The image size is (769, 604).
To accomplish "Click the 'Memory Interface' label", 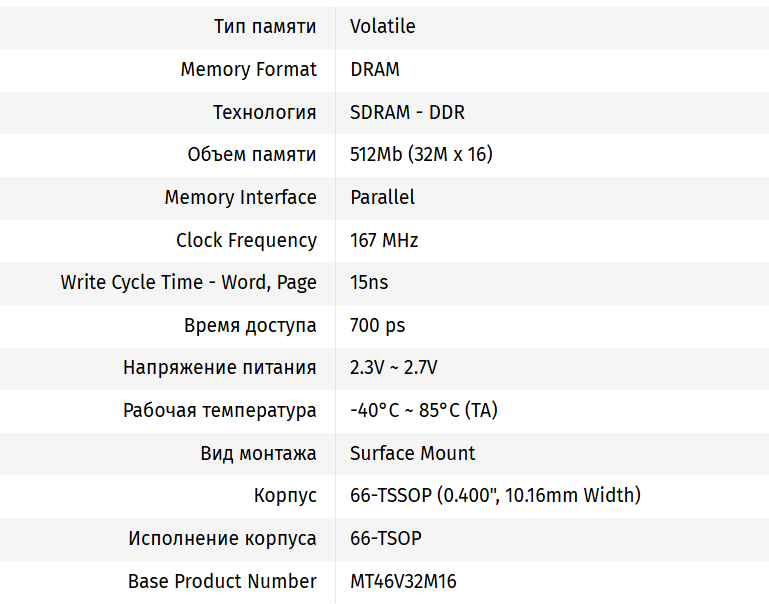I will pos(240,197).
